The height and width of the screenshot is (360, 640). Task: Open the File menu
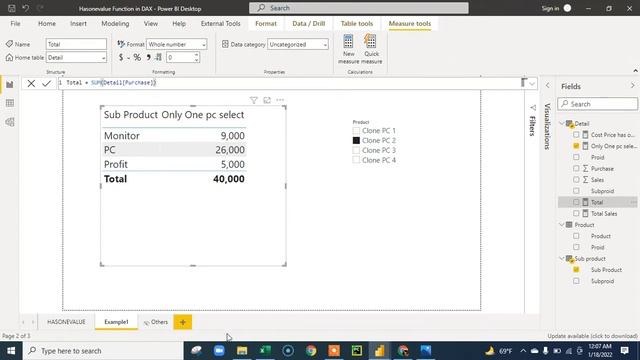coord(16,24)
